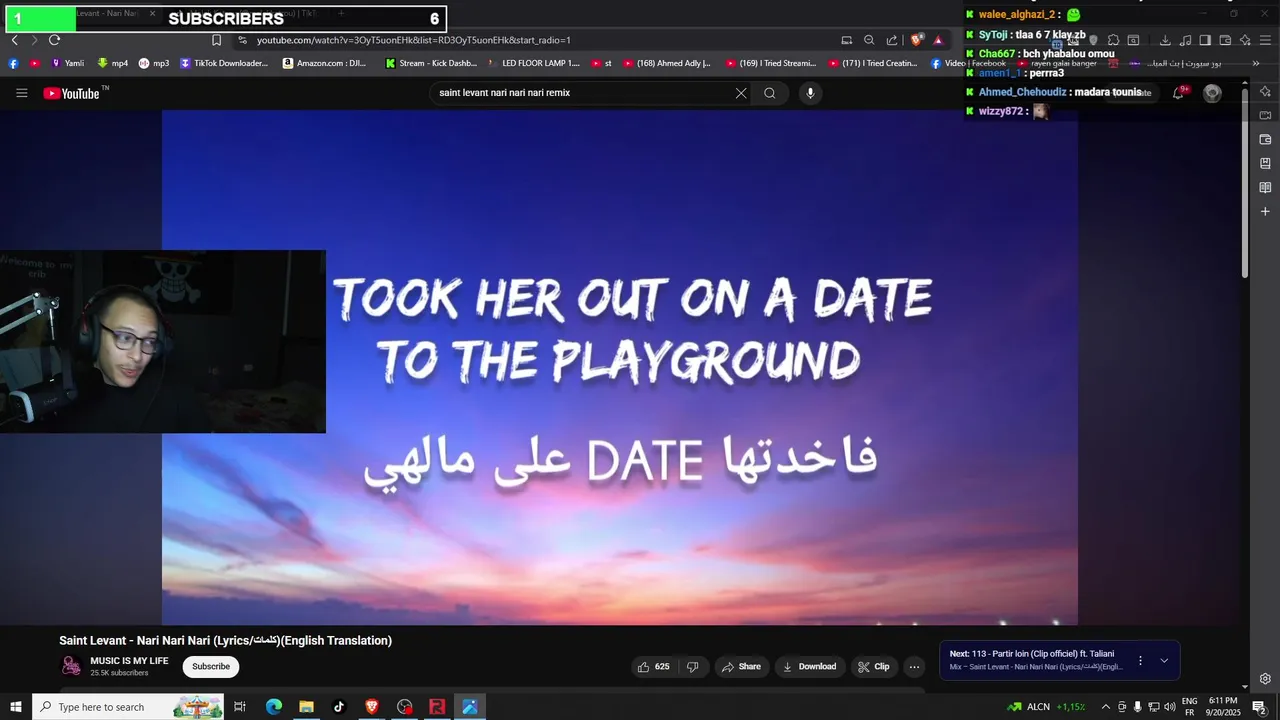Click the page vertical scrollbar
The height and width of the screenshot is (720, 1280).
(1245, 185)
